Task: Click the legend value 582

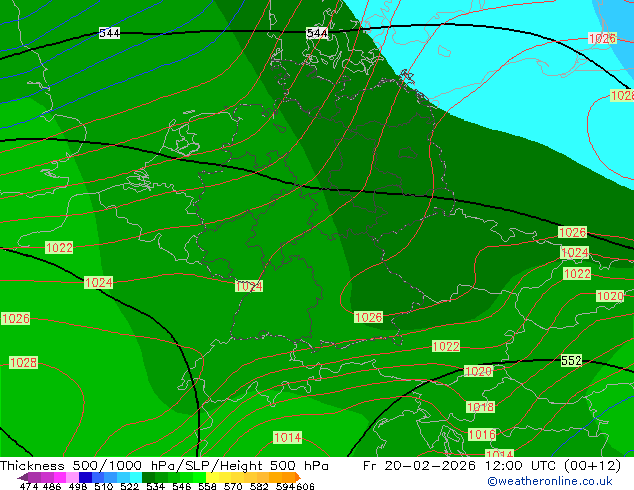Action: [259, 486]
